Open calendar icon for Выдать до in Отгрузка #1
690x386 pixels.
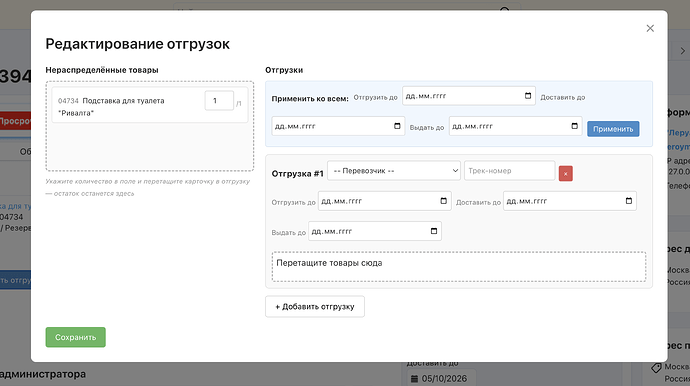click(434, 231)
